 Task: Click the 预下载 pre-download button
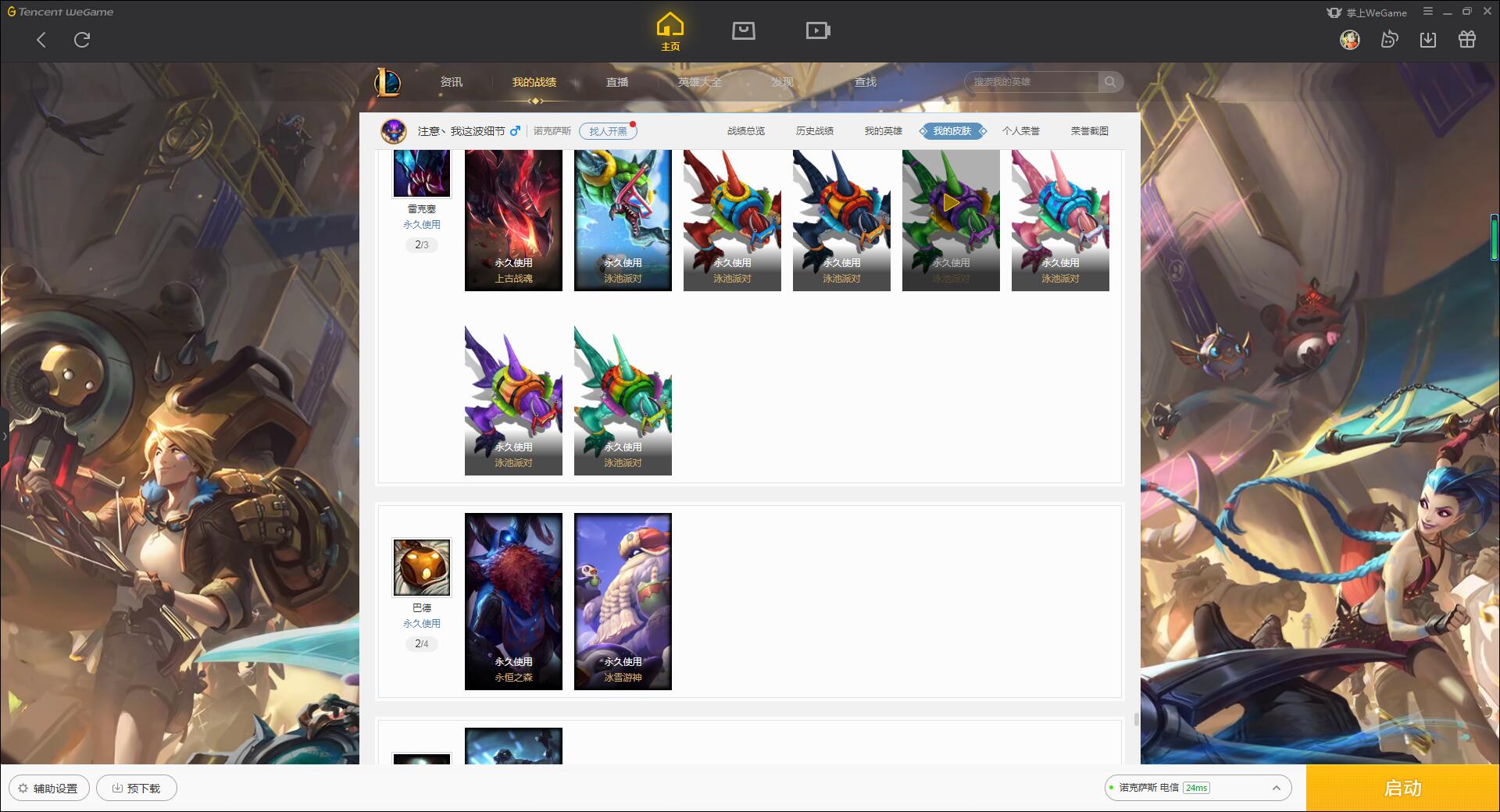(137, 789)
